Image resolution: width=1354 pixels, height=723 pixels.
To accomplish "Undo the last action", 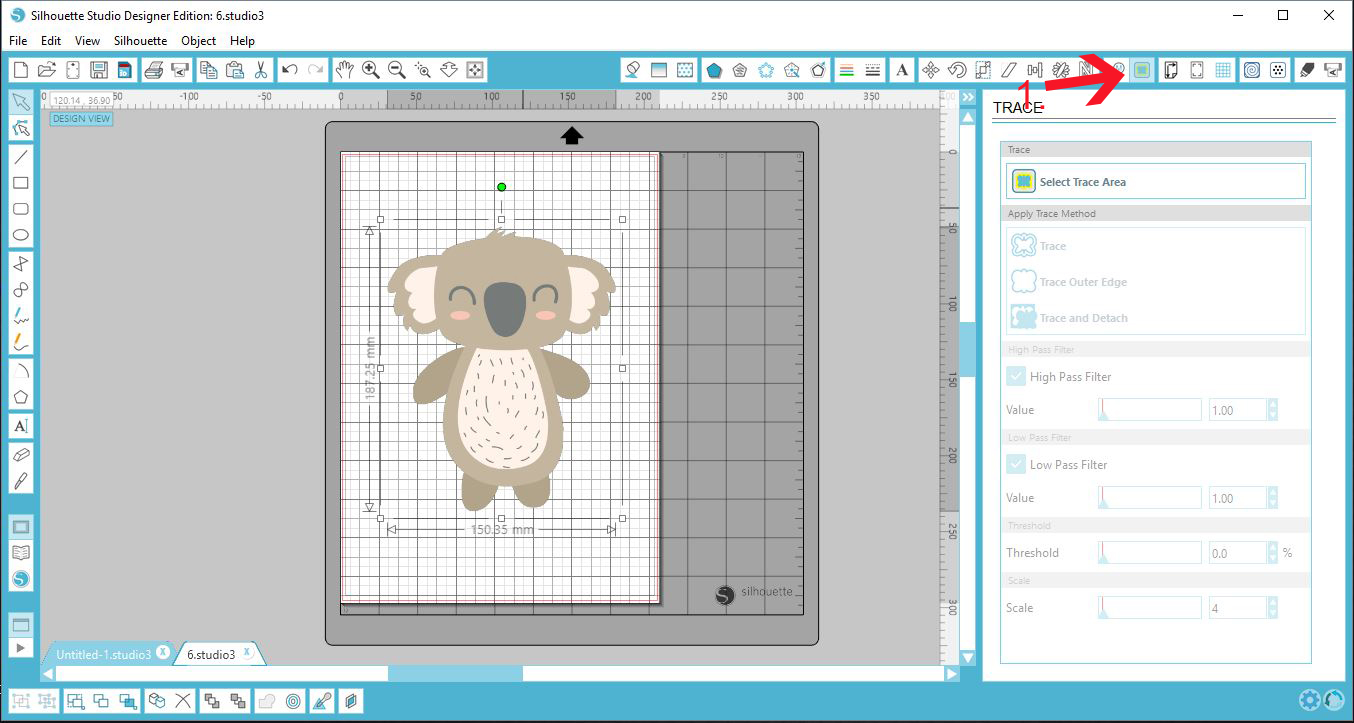I will 290,69.
